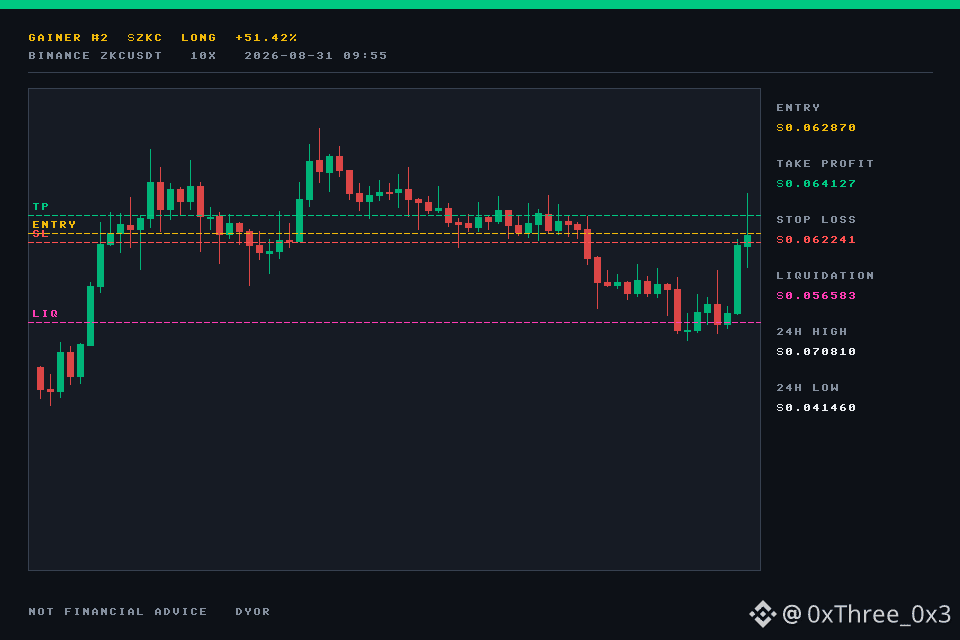
Task: Click the 10X leverage text
Action: 203,56
